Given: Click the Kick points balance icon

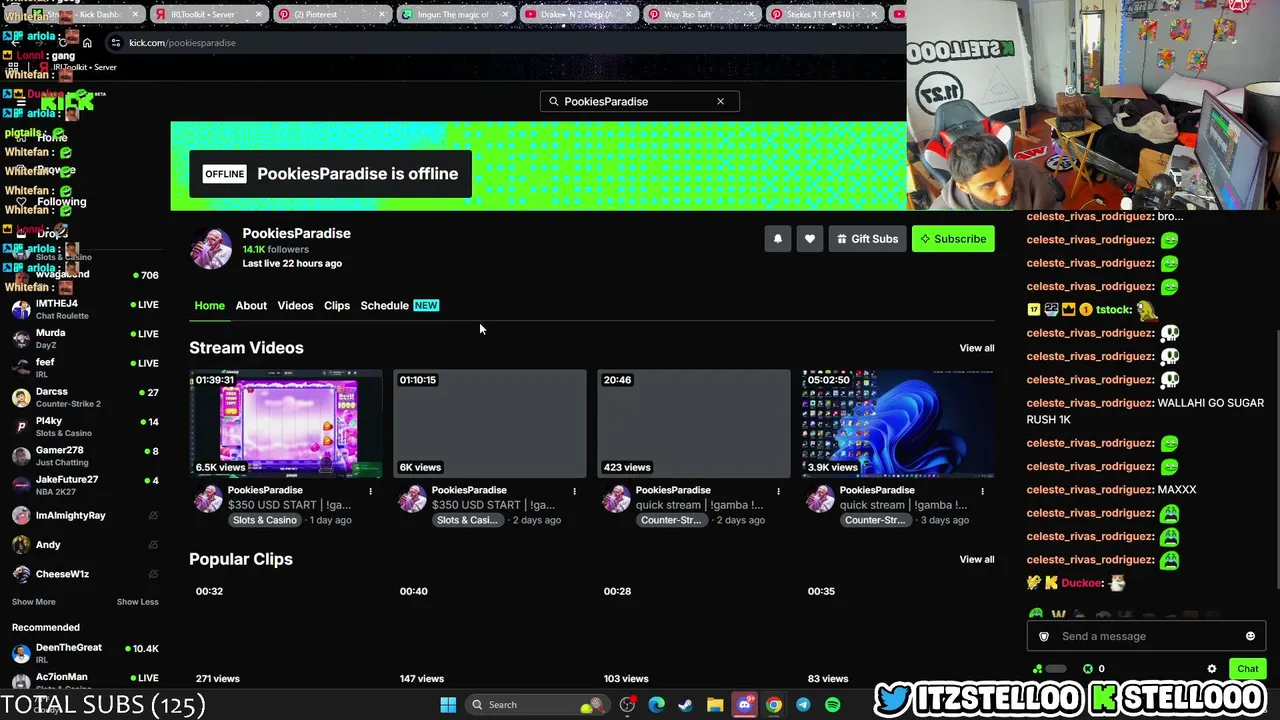Looking at the screenshot, I should (1088, 669).
